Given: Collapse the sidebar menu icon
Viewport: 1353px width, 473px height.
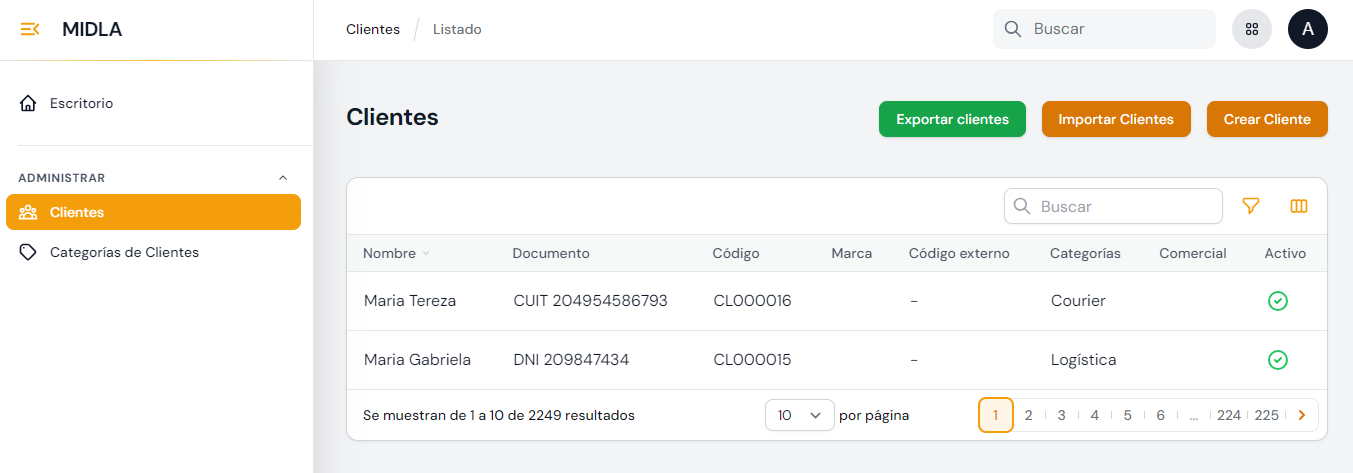Looking at the screenshot, I should (x=30, y=29).
